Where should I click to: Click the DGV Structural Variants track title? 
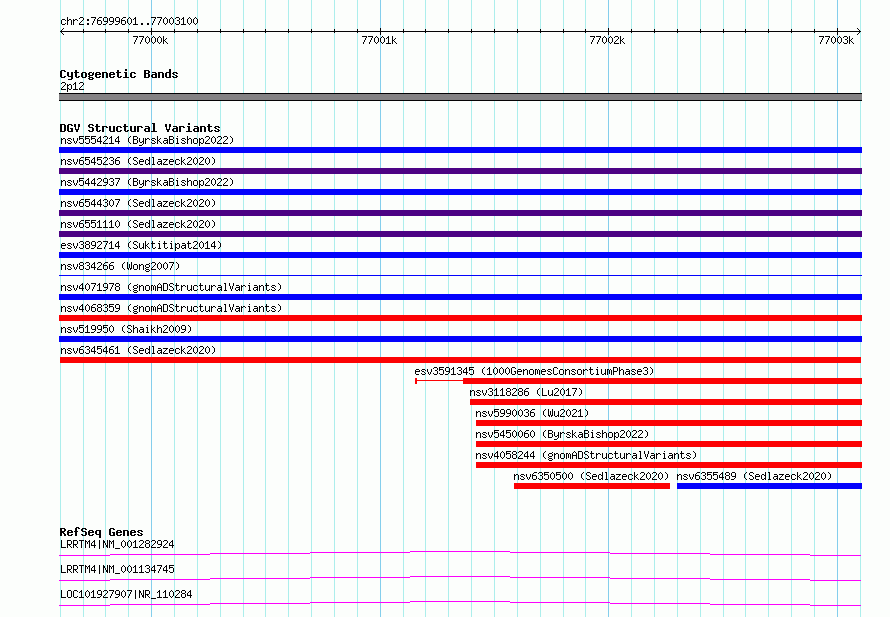[140, 128]
